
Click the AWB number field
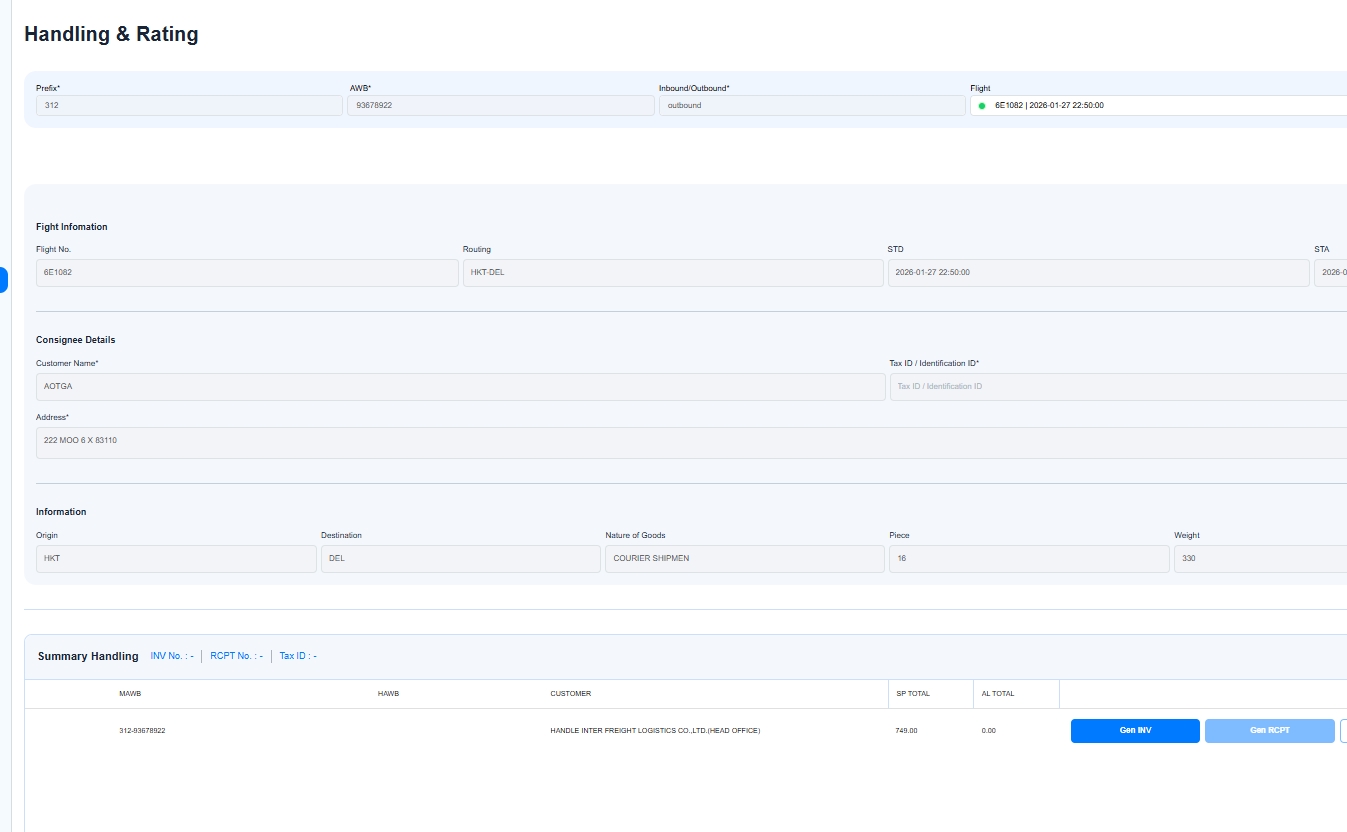click(500, 105)
